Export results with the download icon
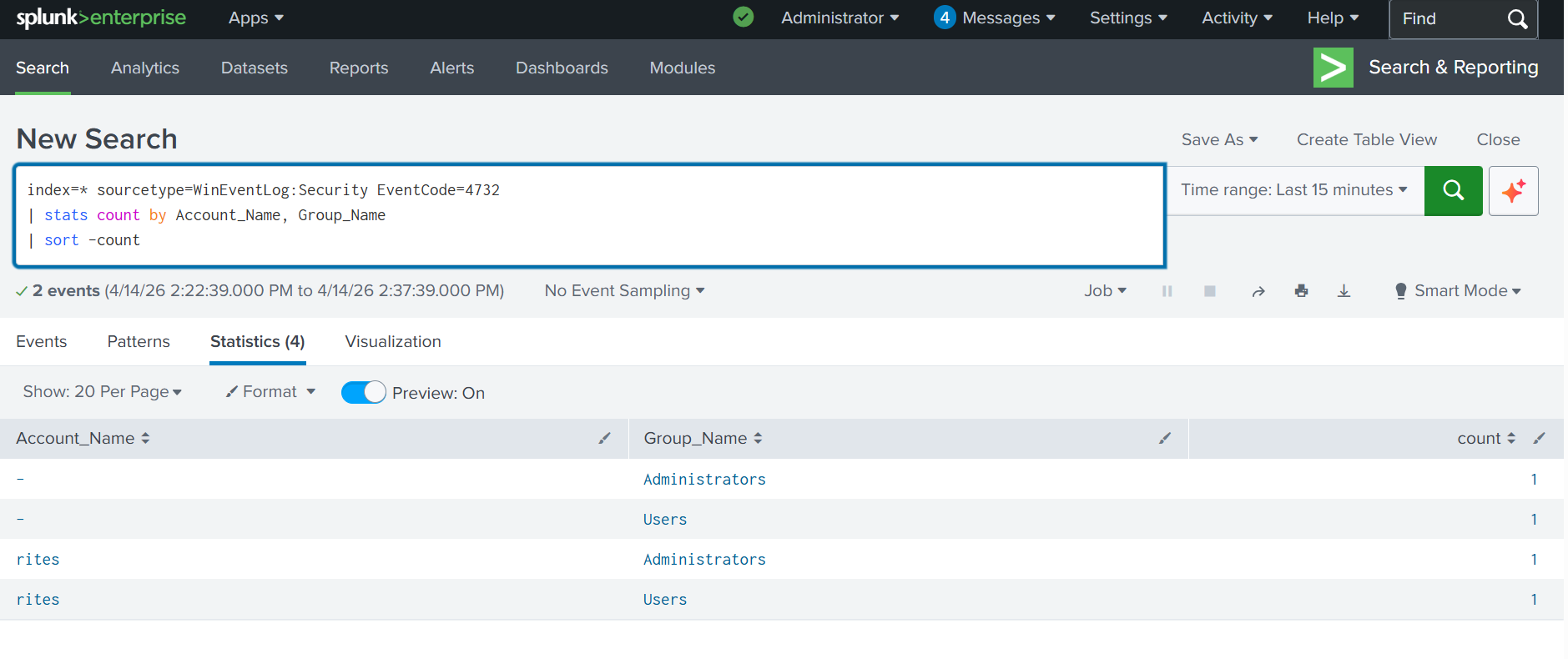 (1344, 291)
